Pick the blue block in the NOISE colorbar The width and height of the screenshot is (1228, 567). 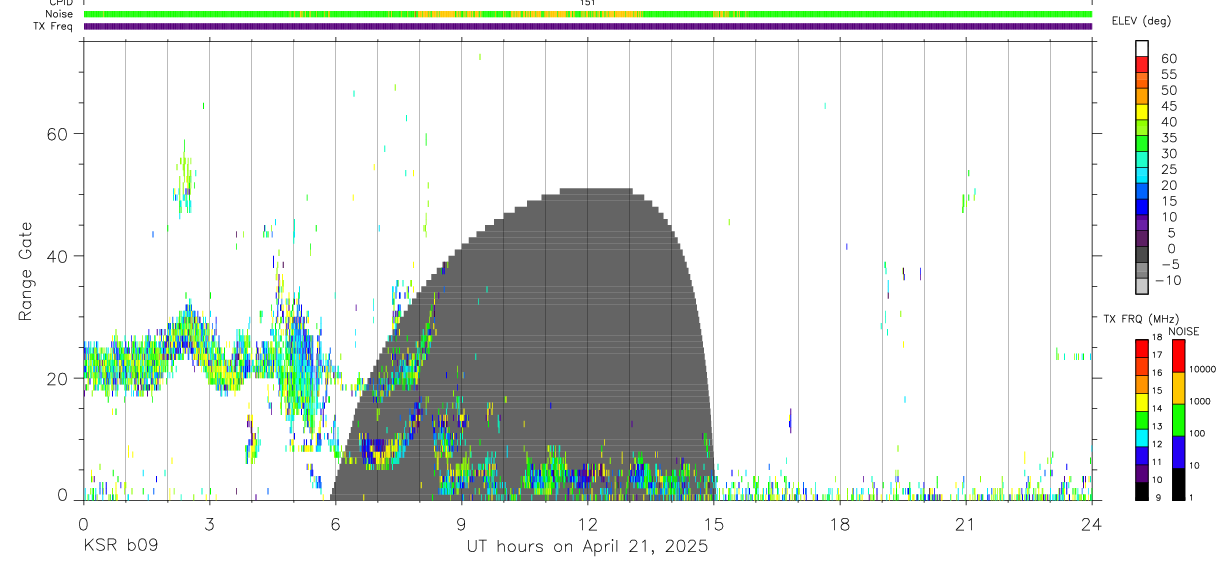coord(1179,452)
